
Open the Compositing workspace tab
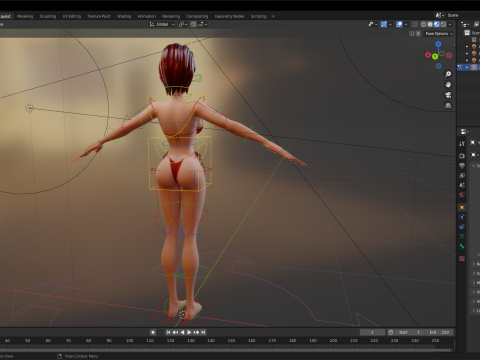click(x=197, y=16)
